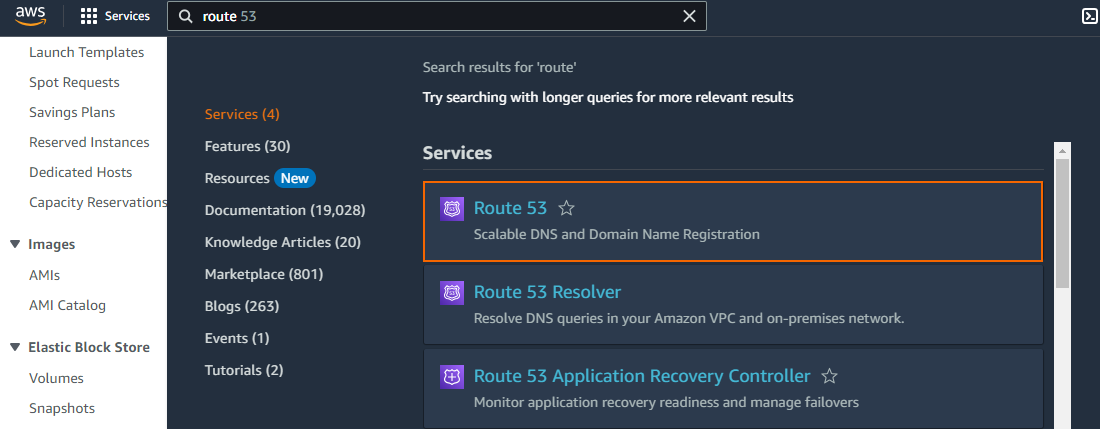
Task: Open Spot Requests in sidebar
Action: [x=74, y=83]
